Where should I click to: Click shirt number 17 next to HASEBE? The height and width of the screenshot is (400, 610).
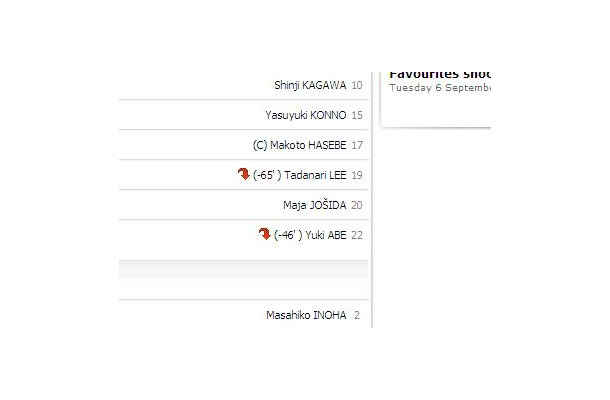click(357, 145)
